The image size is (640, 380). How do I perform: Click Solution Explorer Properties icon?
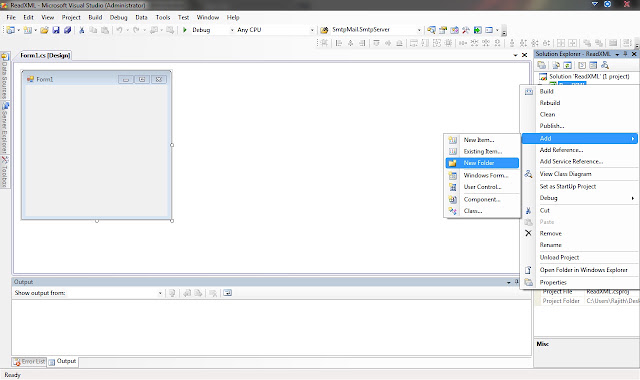click(542, 65)
